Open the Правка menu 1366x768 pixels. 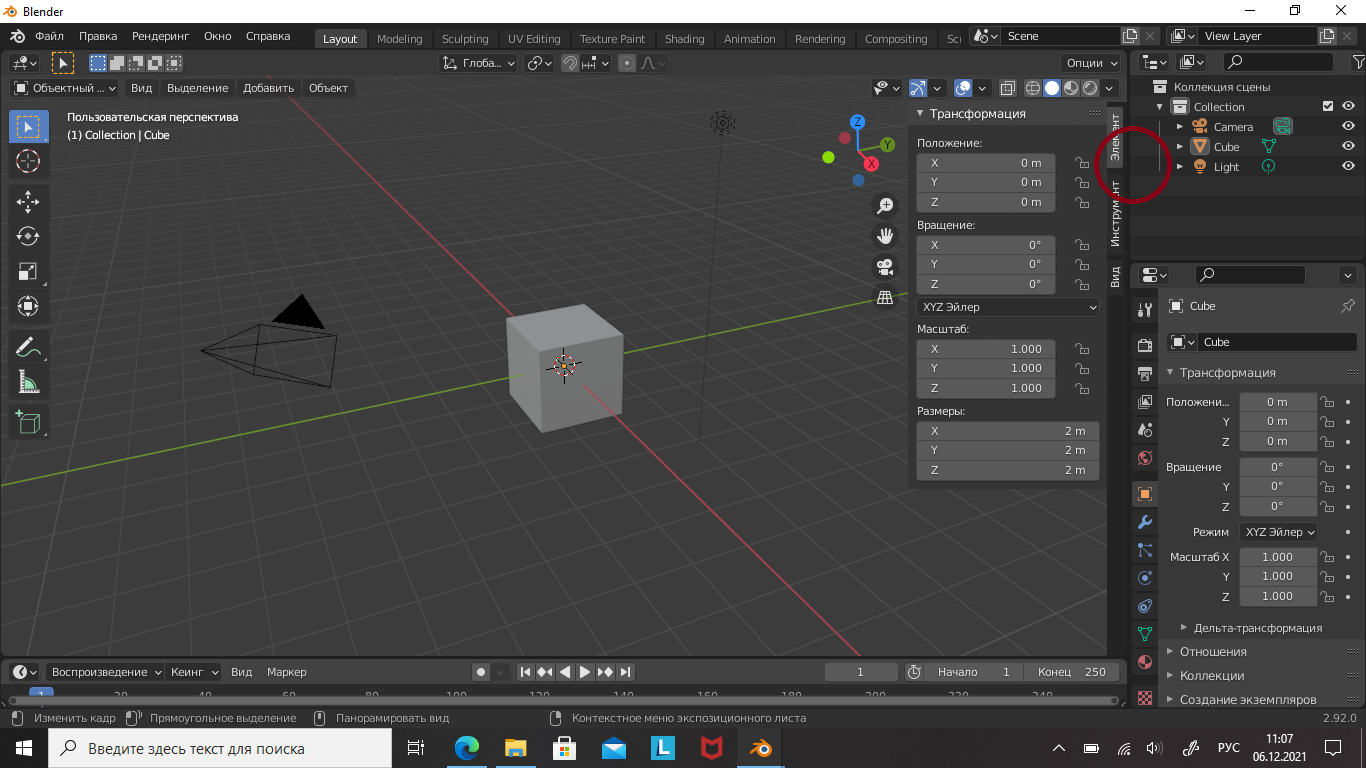point(98,36)
